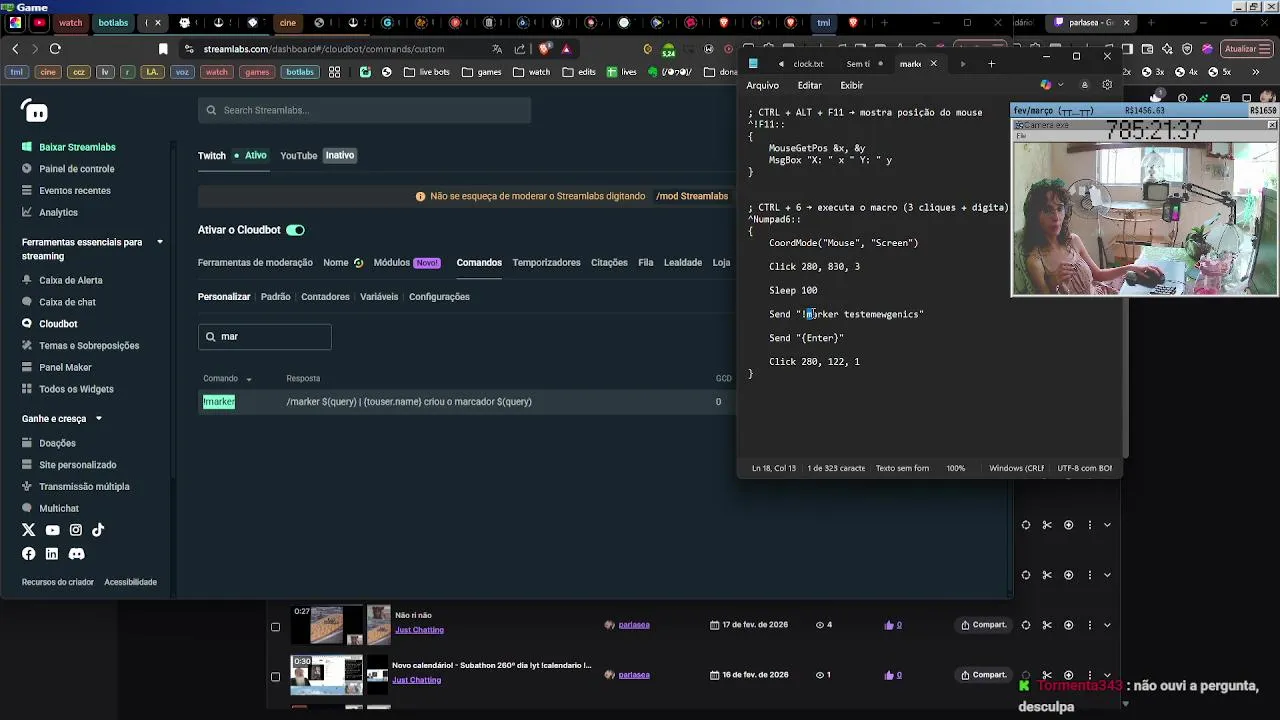Open Analytics in the sidebar

click(58, 212)
